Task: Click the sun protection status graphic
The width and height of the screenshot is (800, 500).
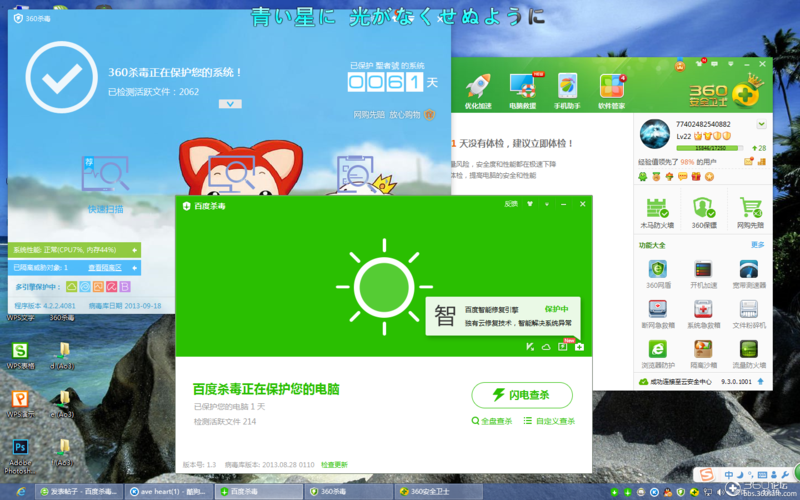Action: 384,287
